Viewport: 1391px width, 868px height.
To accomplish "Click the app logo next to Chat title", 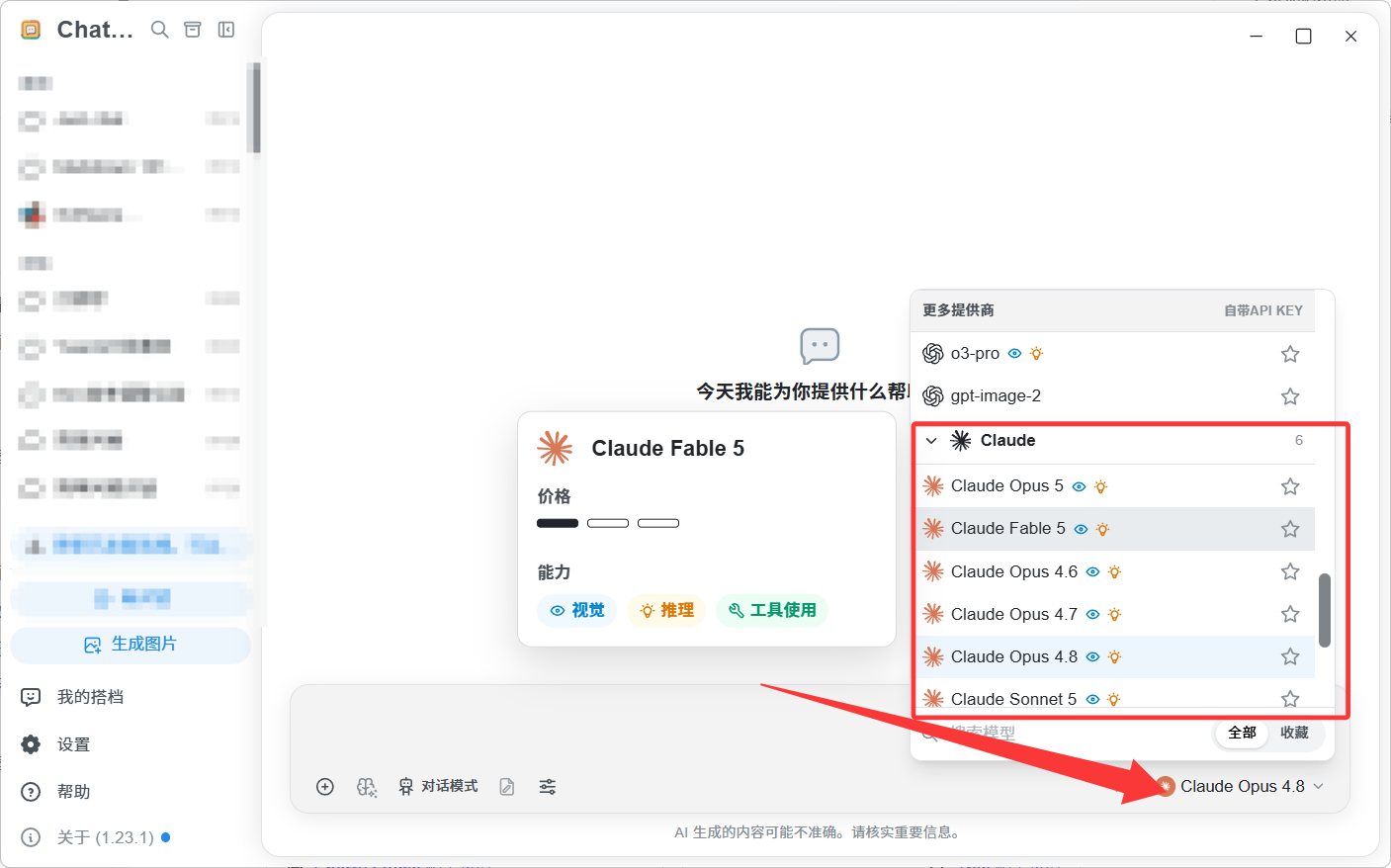I will pyautogui.click(x=31, y=30).
